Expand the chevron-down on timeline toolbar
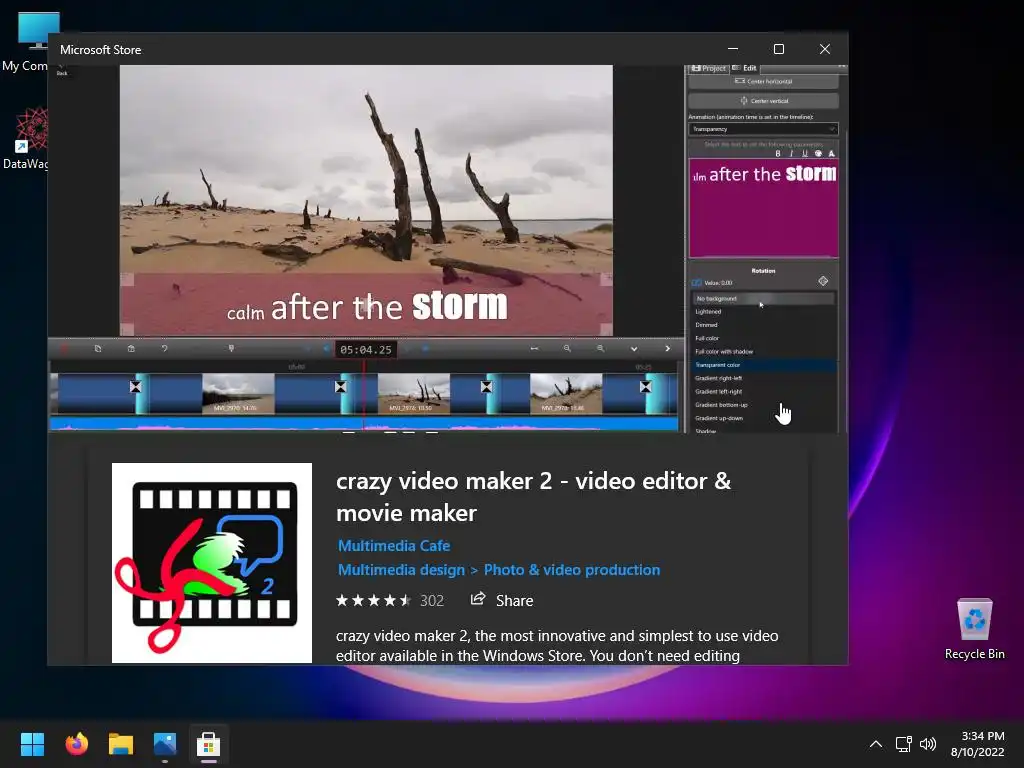This screenshot has height=768, width=1024. 633,349
